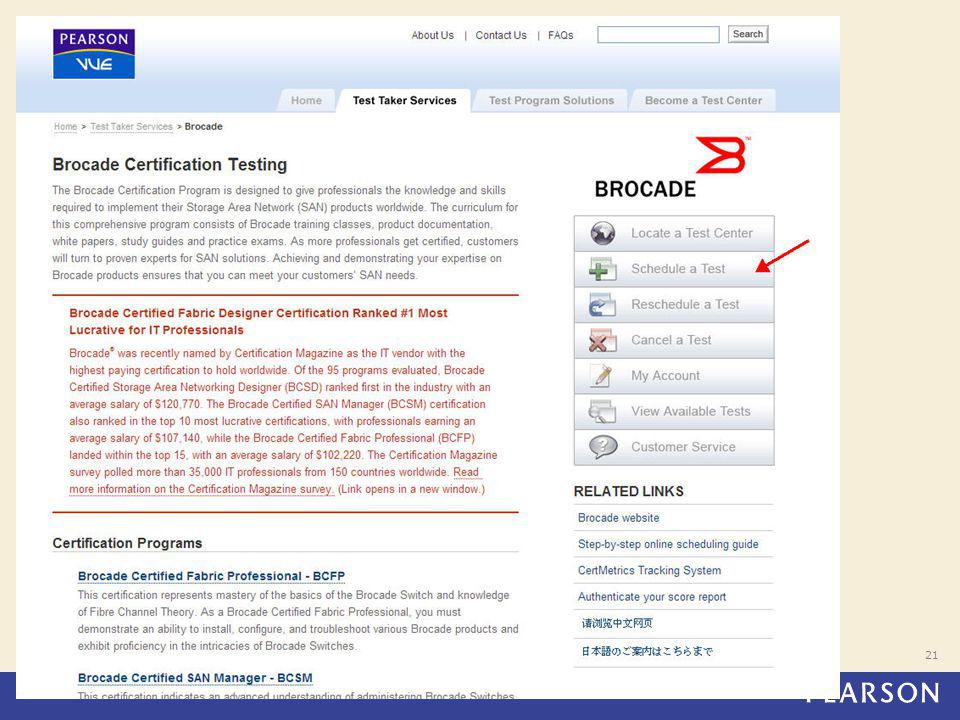This screenshot has height=720, width=960.
Task: Open the Contact Us link
Action: click(501, 36)
